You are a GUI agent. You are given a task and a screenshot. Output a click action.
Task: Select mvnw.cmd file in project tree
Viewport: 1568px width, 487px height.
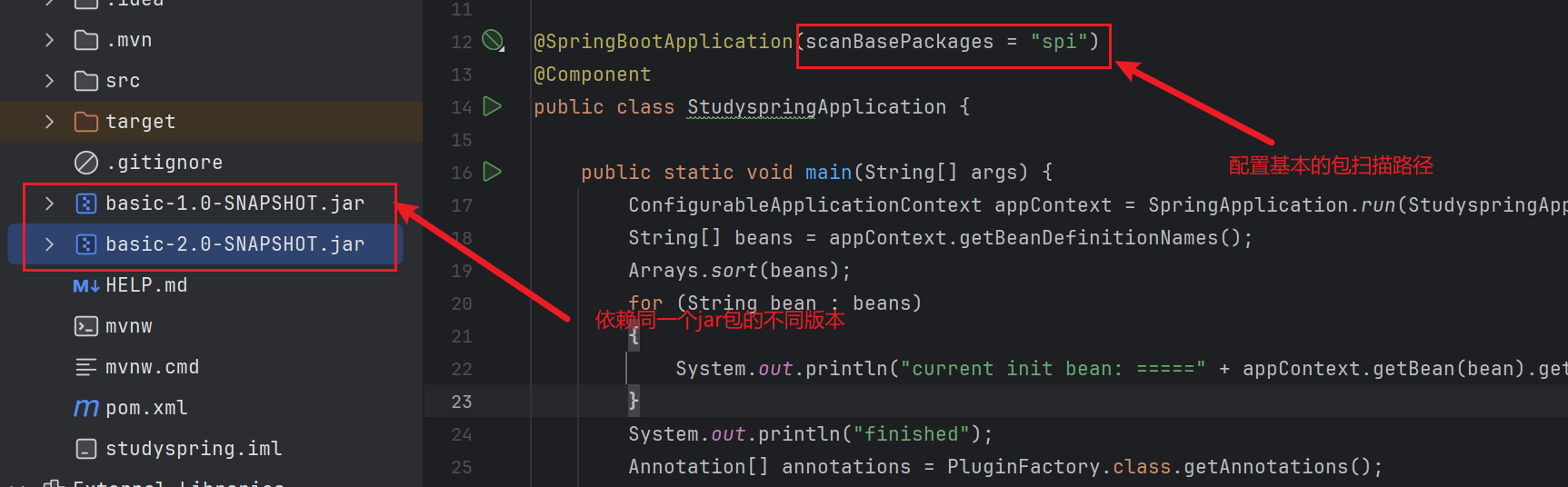click(152, 367)
